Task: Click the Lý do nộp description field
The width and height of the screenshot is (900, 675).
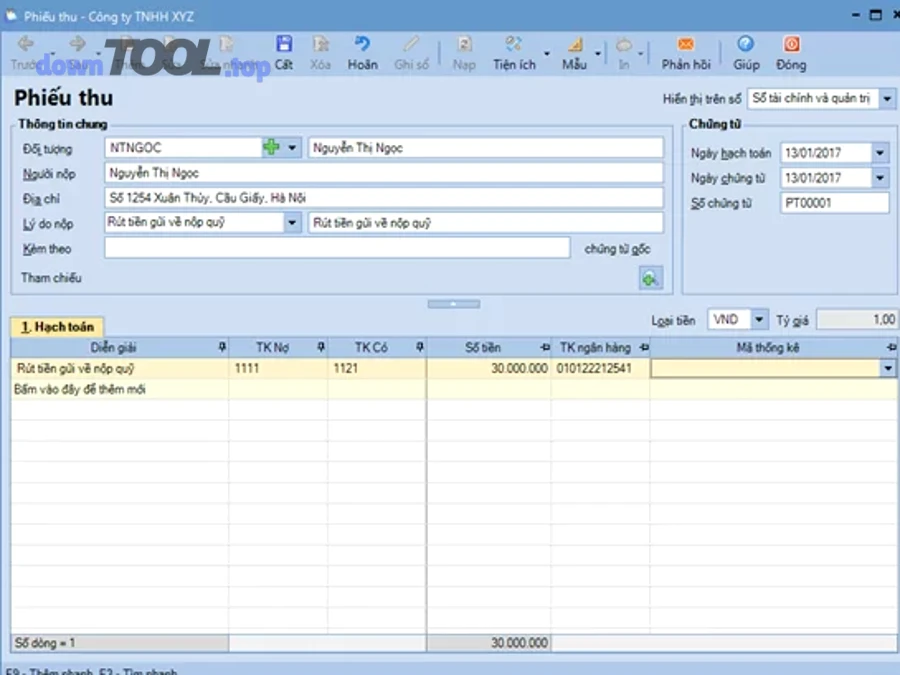Action: [486, 223]
